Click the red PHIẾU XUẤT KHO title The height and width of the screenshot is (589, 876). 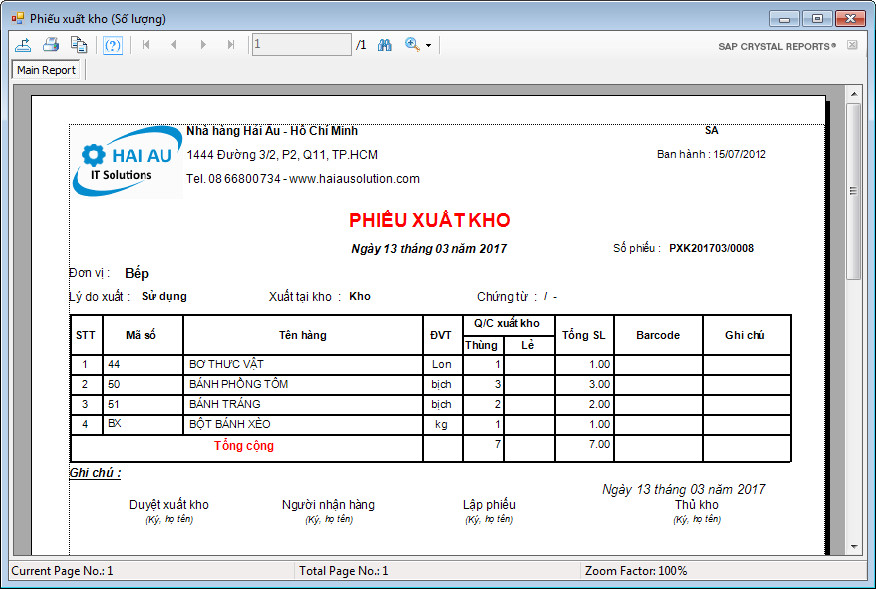coord(430,220)
